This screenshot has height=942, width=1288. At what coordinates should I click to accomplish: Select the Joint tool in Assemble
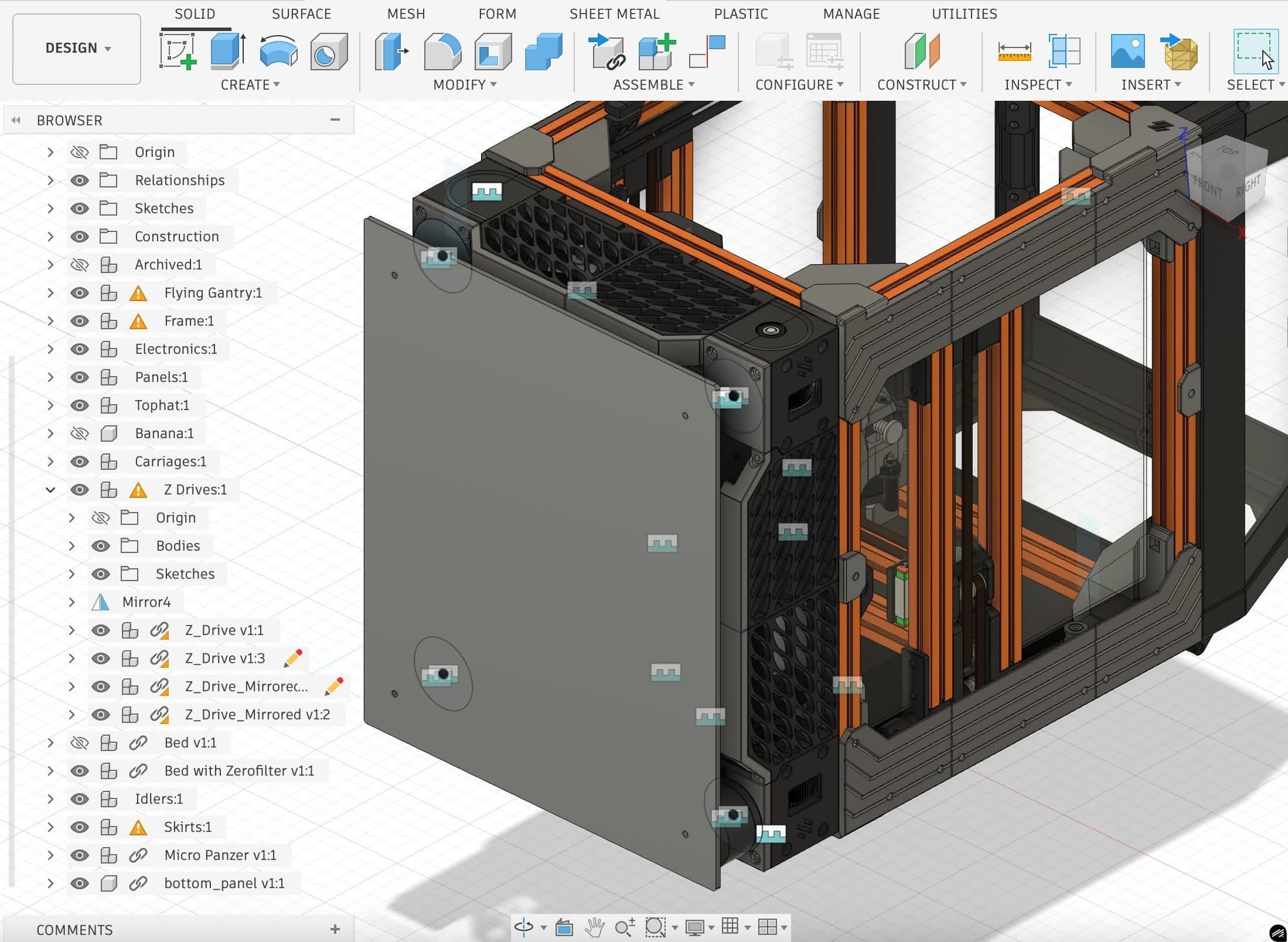pyautogui.click(x=707, y=52)
